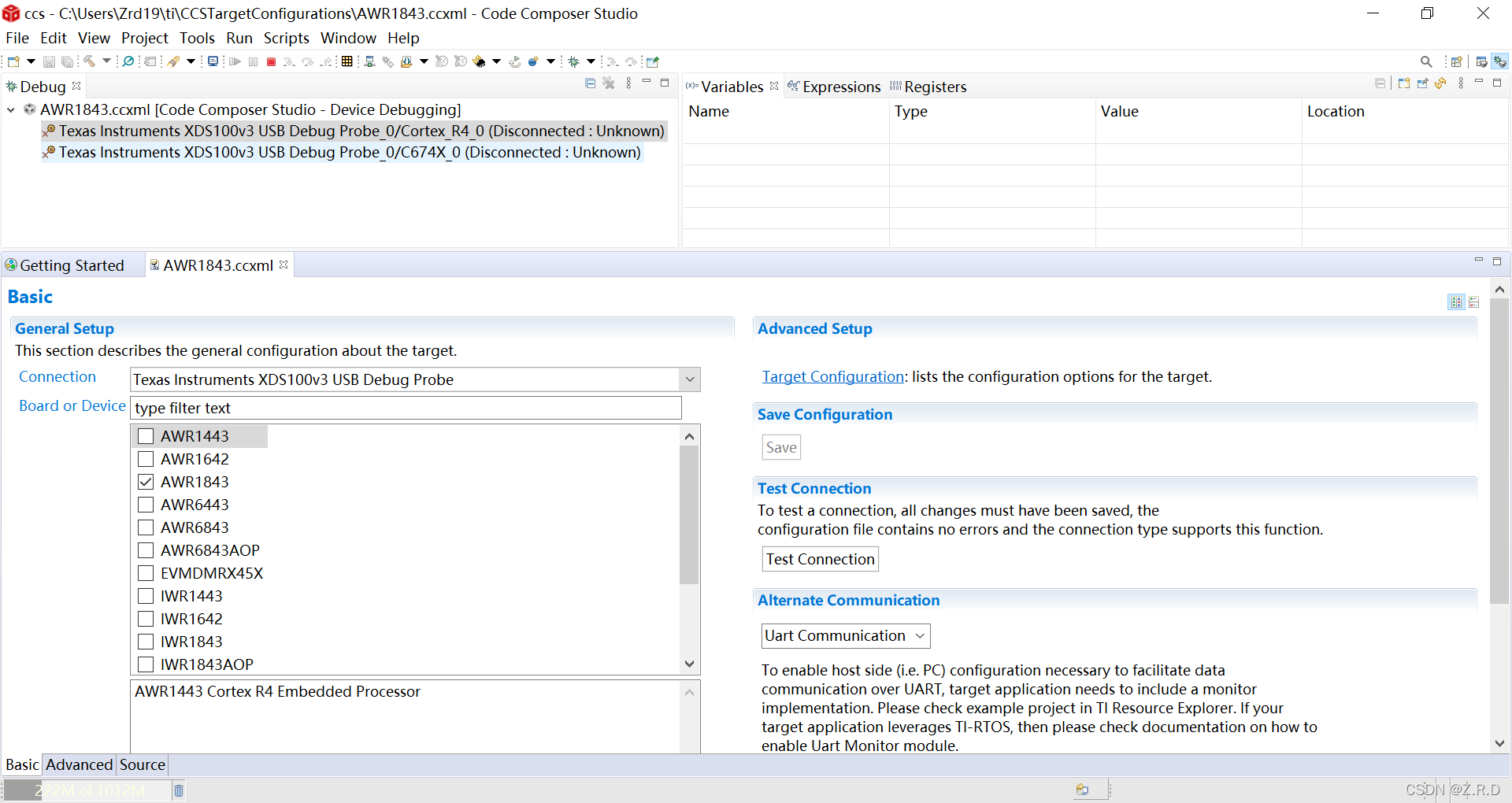This screenshot has height=803, width=1512.
Task: Open the Scripts menu
Action: (x=286, y=38)
